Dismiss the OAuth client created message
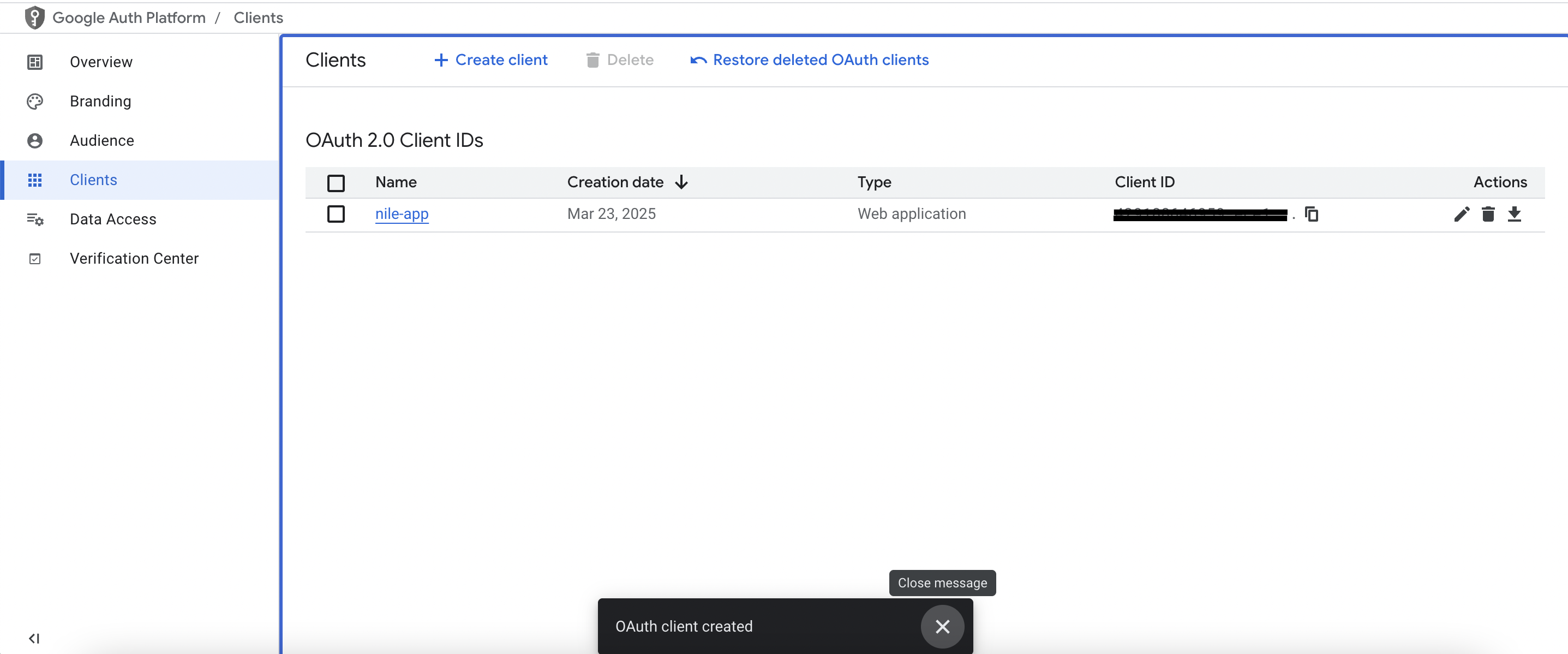1568x654 pixels. (942, 627)
